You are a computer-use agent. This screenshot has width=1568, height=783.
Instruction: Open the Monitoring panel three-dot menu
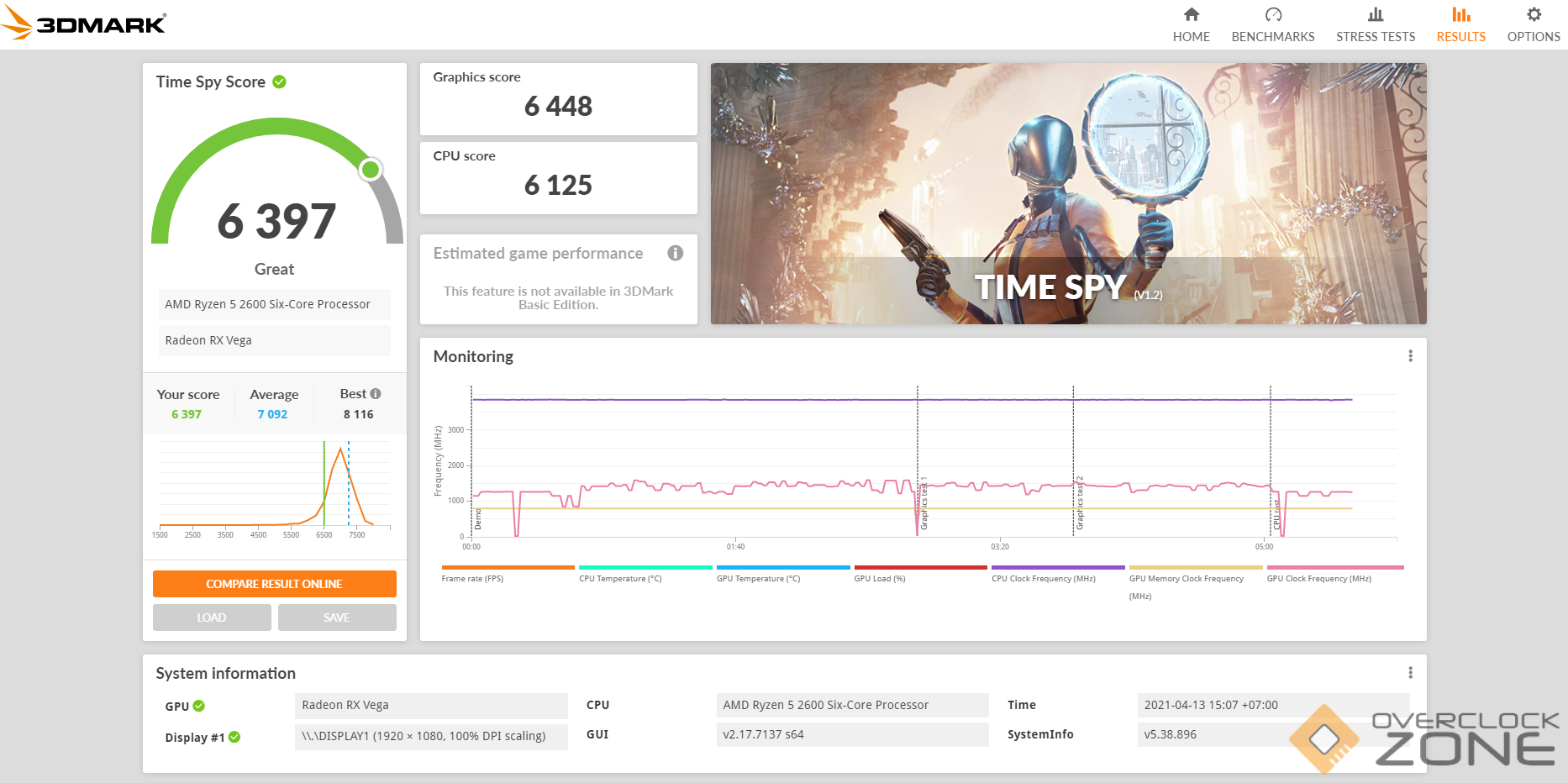click(x=1410, y=356)
